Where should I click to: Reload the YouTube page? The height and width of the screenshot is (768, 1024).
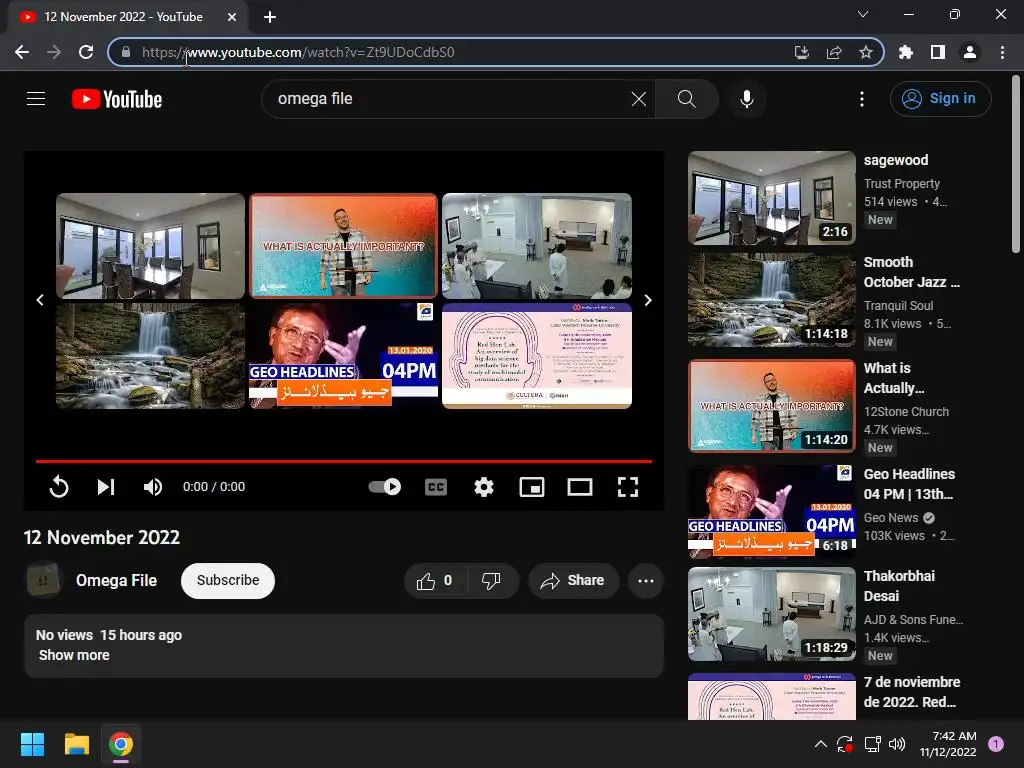tap(86, 52)
